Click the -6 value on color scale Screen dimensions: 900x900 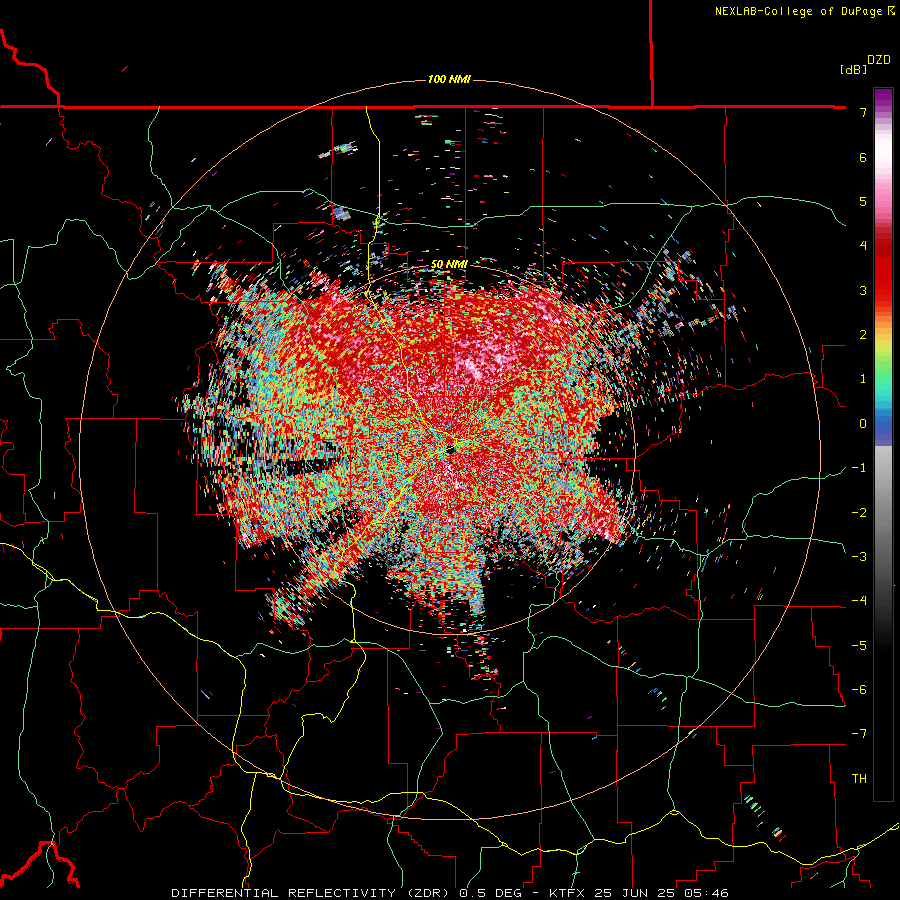click(859, 690)
